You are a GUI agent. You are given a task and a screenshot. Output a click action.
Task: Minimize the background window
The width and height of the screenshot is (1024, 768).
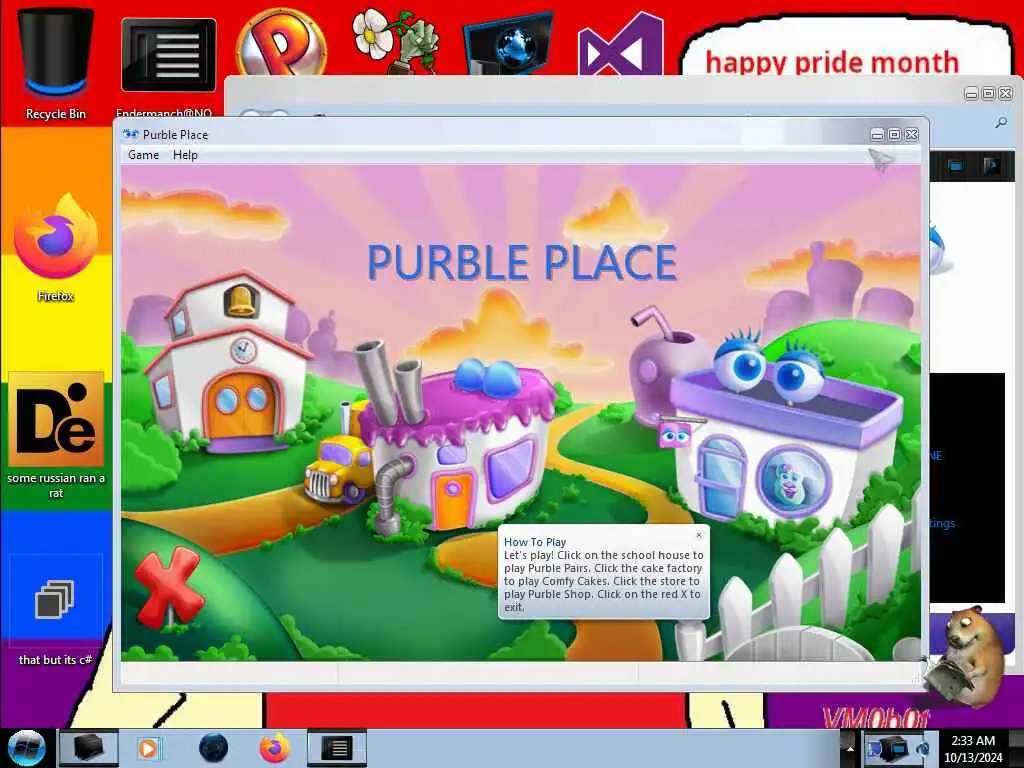point(971,93)
